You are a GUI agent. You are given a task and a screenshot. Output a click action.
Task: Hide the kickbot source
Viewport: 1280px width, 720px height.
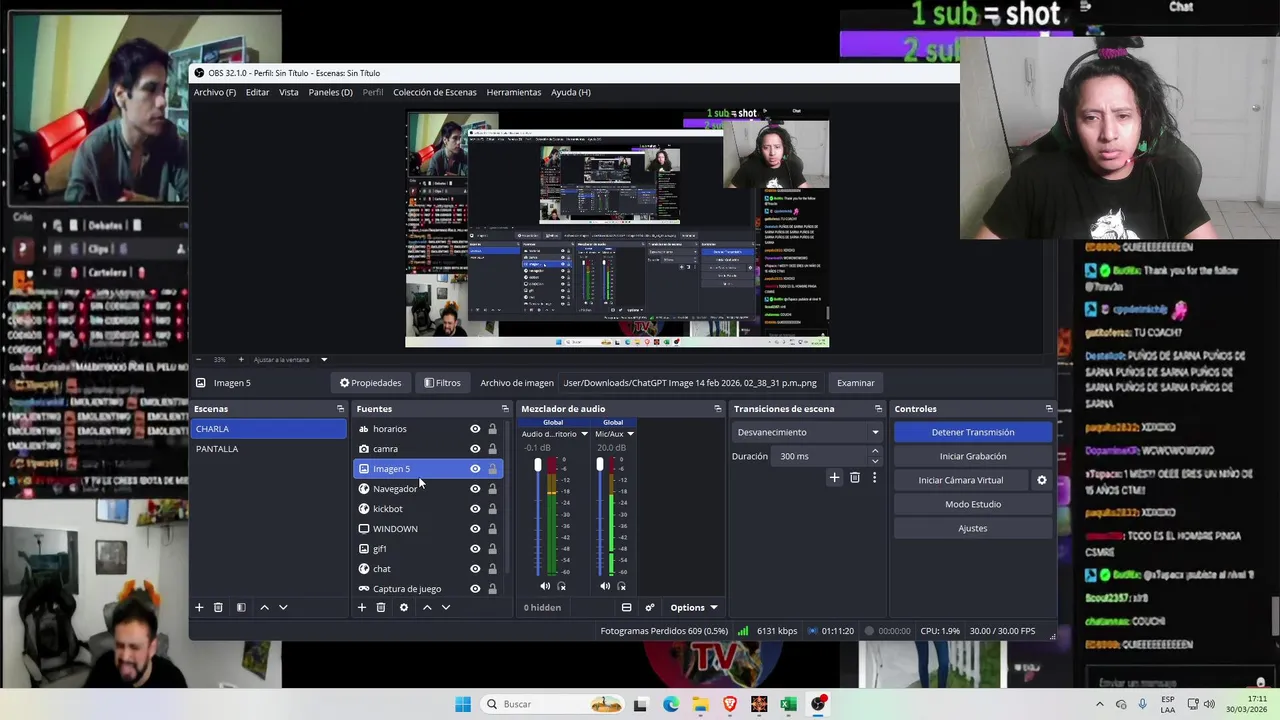click(475, 509)
